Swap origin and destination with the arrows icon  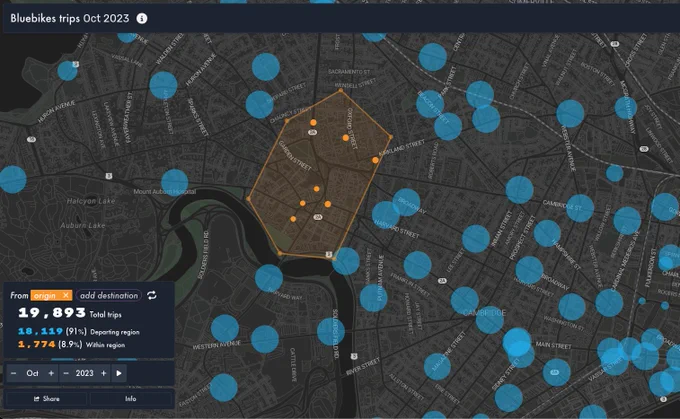[x=152, y=295]
